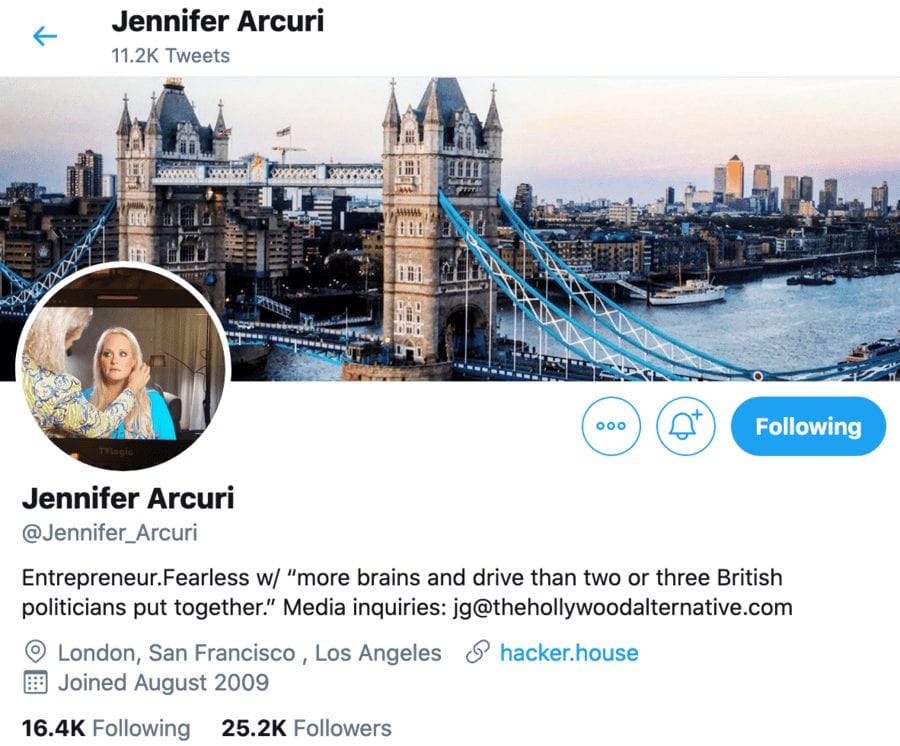900x746 pixels.
Task: Click the bio text starting with Entrepreneur.Fearless
Action: [407, 592]
